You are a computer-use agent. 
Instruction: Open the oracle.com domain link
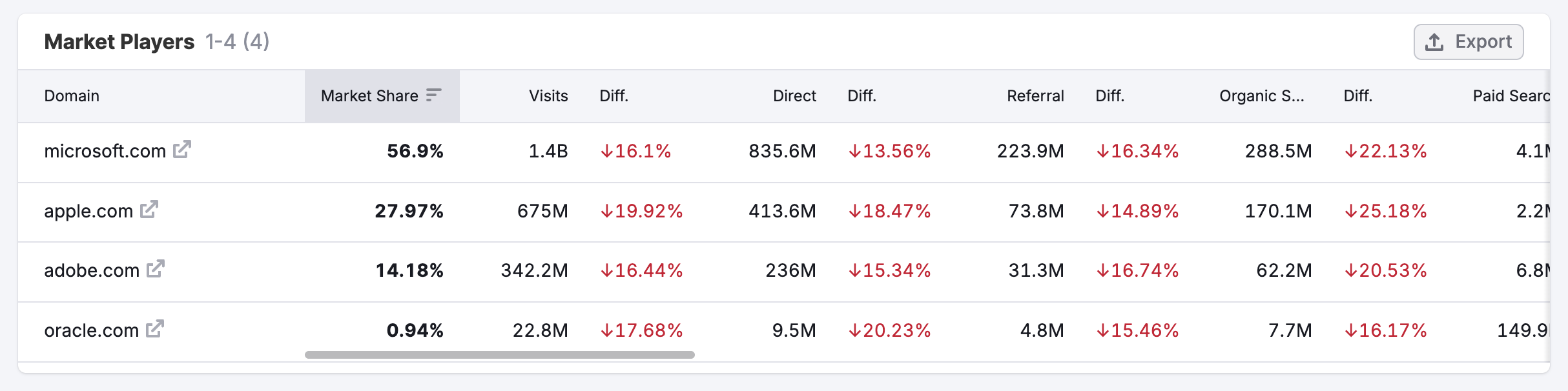point(91,330)
